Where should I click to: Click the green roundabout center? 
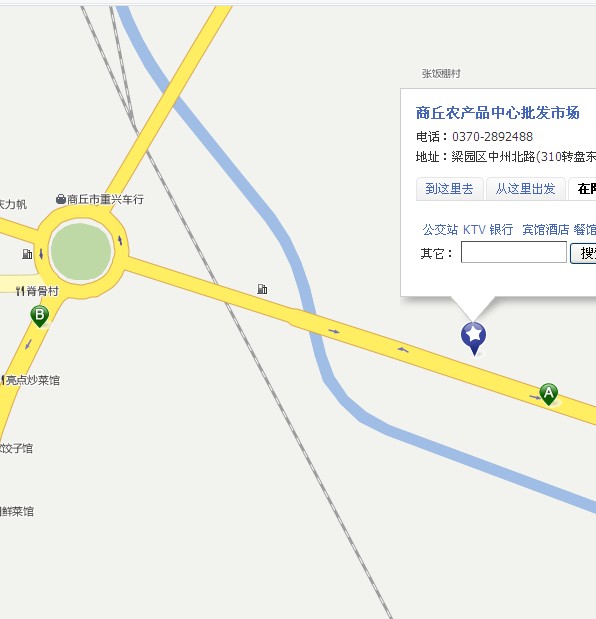click(x=81, y=251)
